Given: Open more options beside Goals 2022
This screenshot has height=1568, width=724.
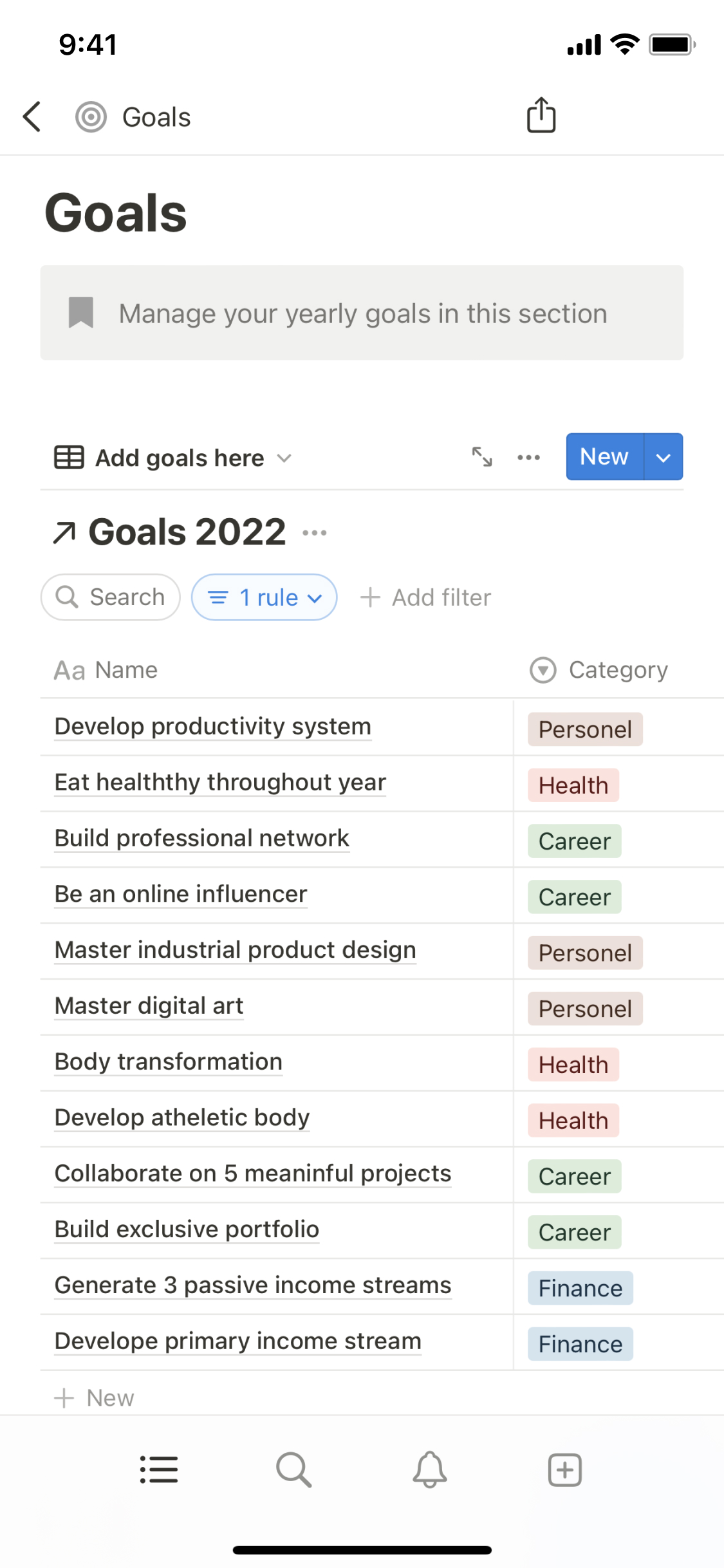Looking at the screenshot, I should (315, 533).
